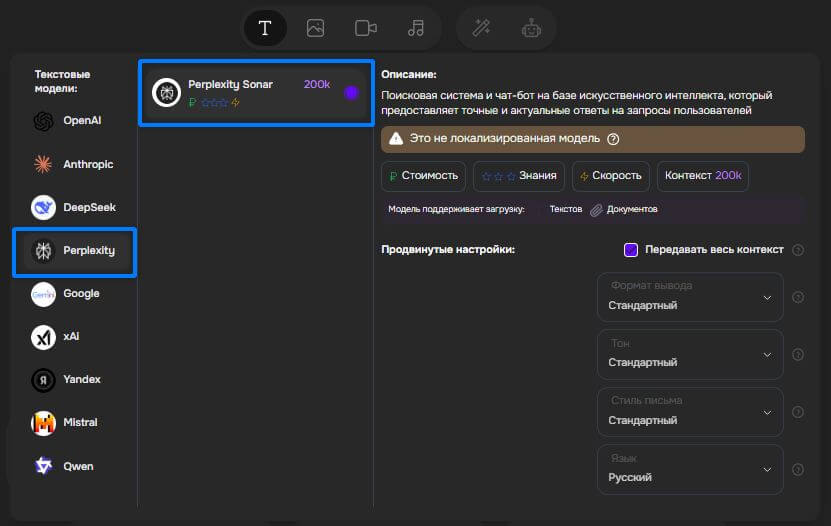Click help icon beside non-localized model warning
831x526 pixels.
(x=613, y=139)
